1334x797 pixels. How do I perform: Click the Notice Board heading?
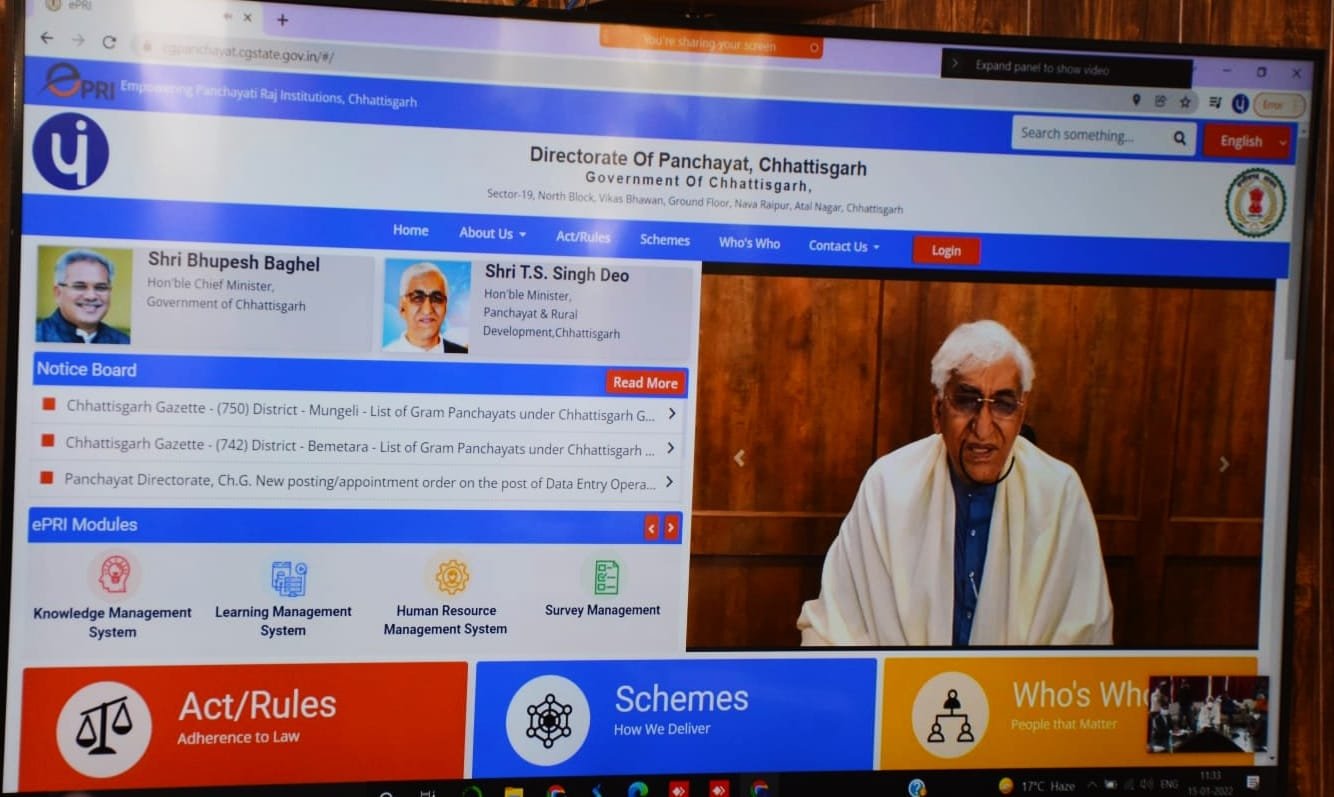coord(87,369)
